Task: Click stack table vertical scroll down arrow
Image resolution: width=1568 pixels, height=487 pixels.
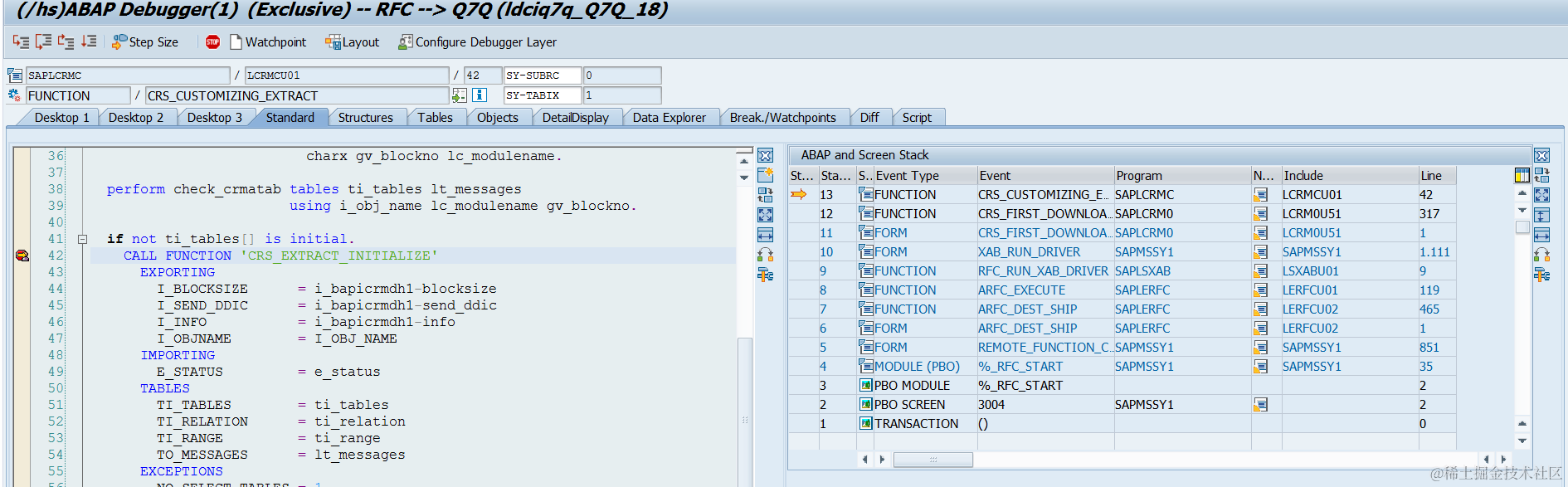Action: [1522, 441]
